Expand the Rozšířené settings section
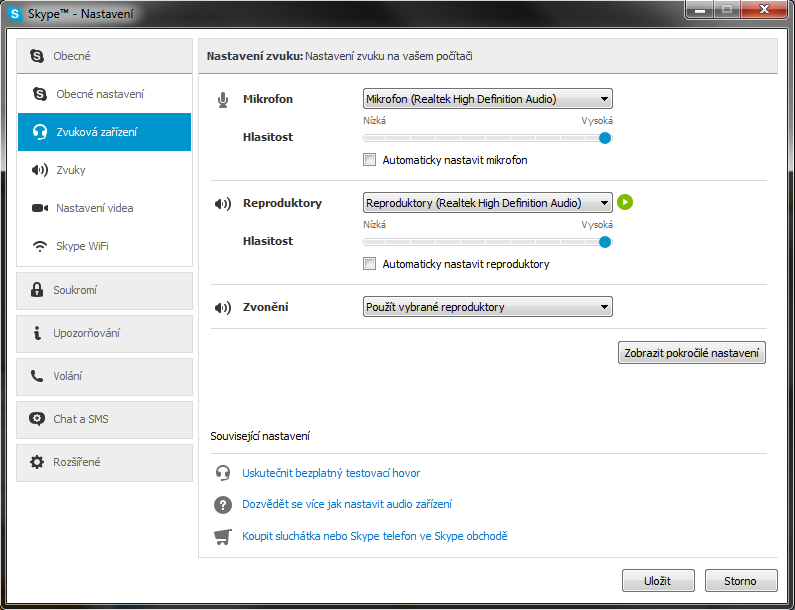795x610 pixels. [x=104, y=463]
